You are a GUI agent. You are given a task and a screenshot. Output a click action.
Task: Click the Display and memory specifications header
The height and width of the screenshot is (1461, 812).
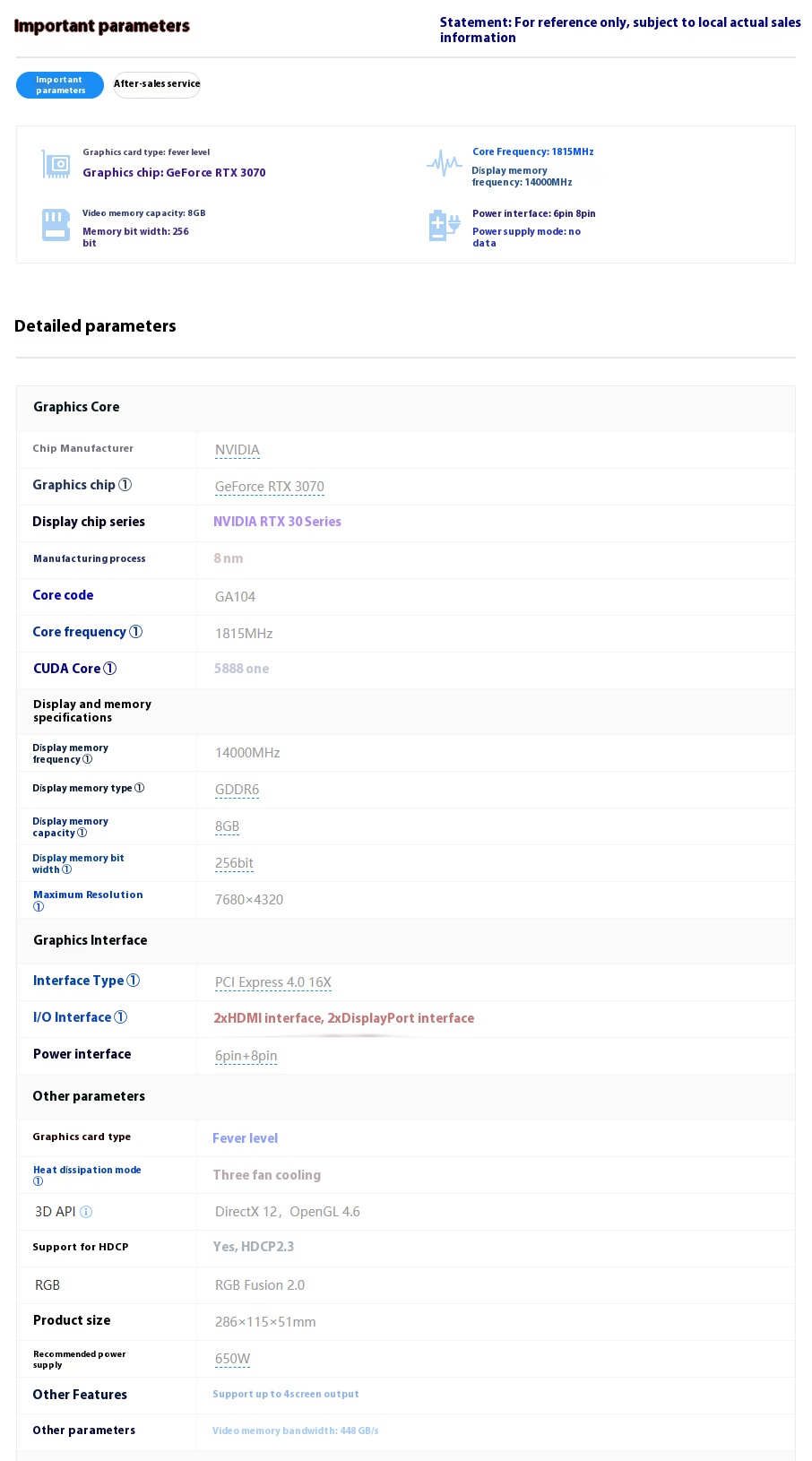coord(92,711)
